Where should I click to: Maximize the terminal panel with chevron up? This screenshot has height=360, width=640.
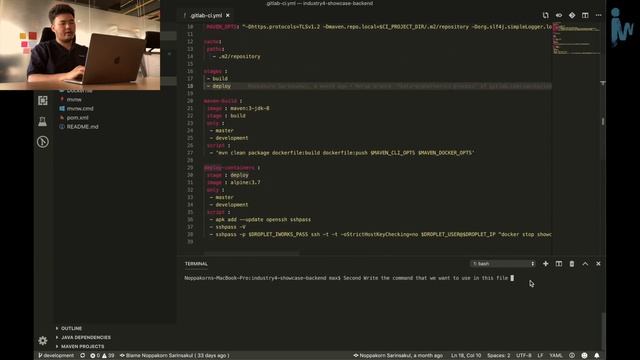585,264
